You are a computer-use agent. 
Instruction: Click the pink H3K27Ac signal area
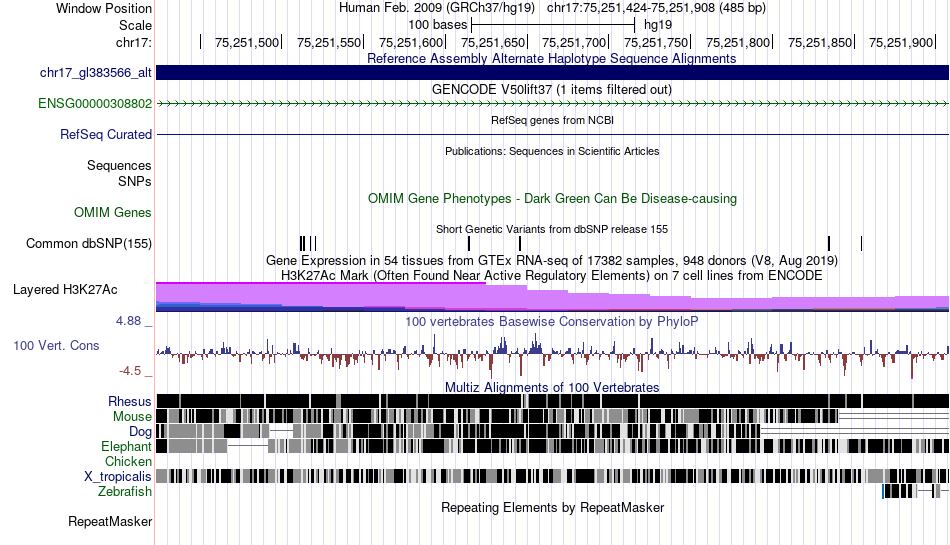(x=553, y=296)
